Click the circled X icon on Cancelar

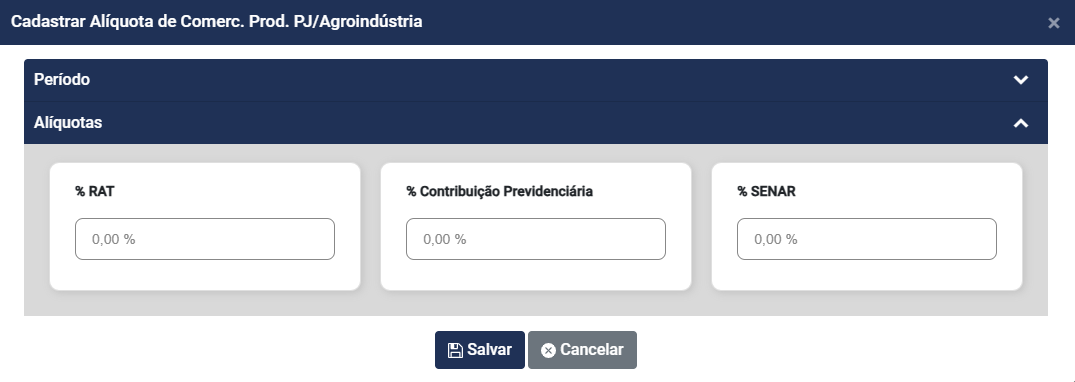pyautogui.click(x=548, y=350)
